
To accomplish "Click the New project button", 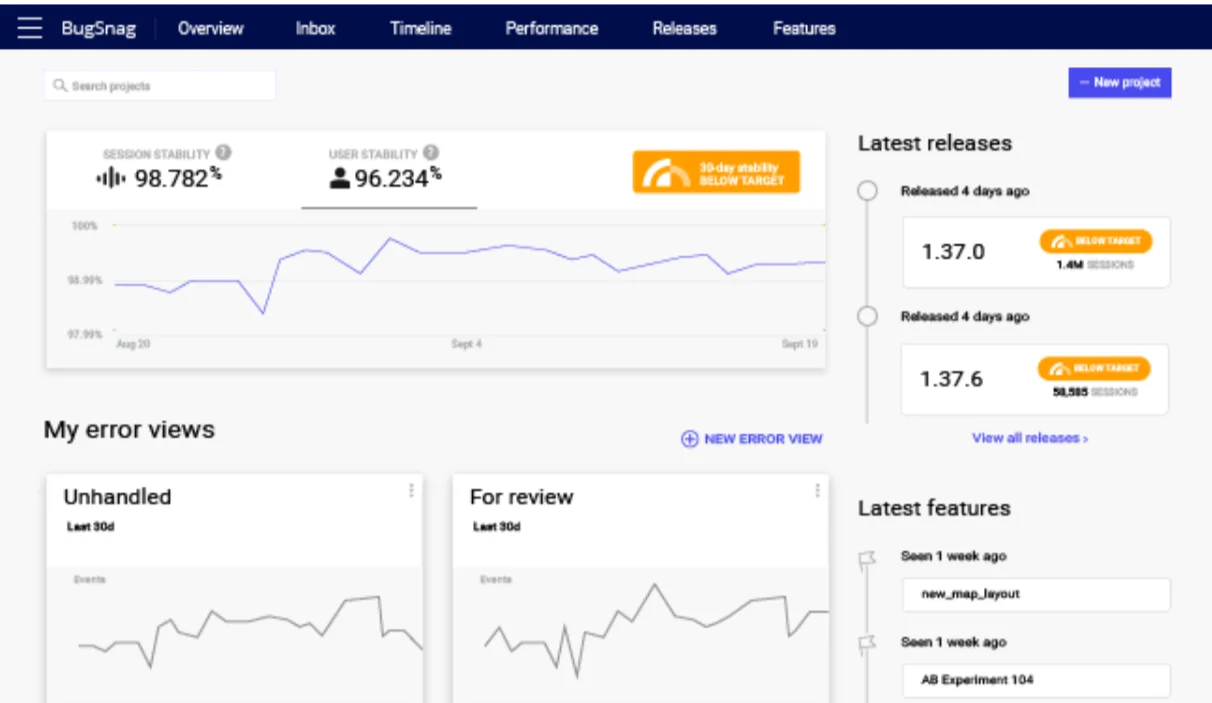I will pyautogui.click(x=1120, y=82).
